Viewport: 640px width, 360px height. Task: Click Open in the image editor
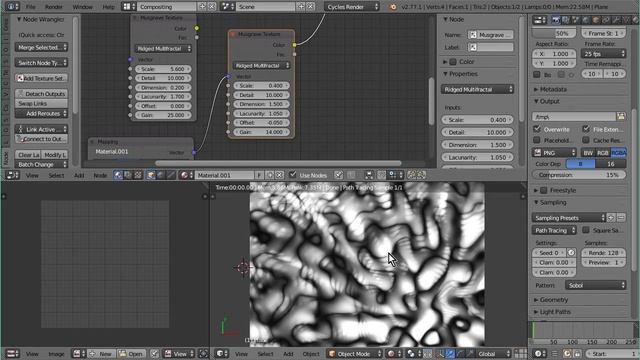131,353
